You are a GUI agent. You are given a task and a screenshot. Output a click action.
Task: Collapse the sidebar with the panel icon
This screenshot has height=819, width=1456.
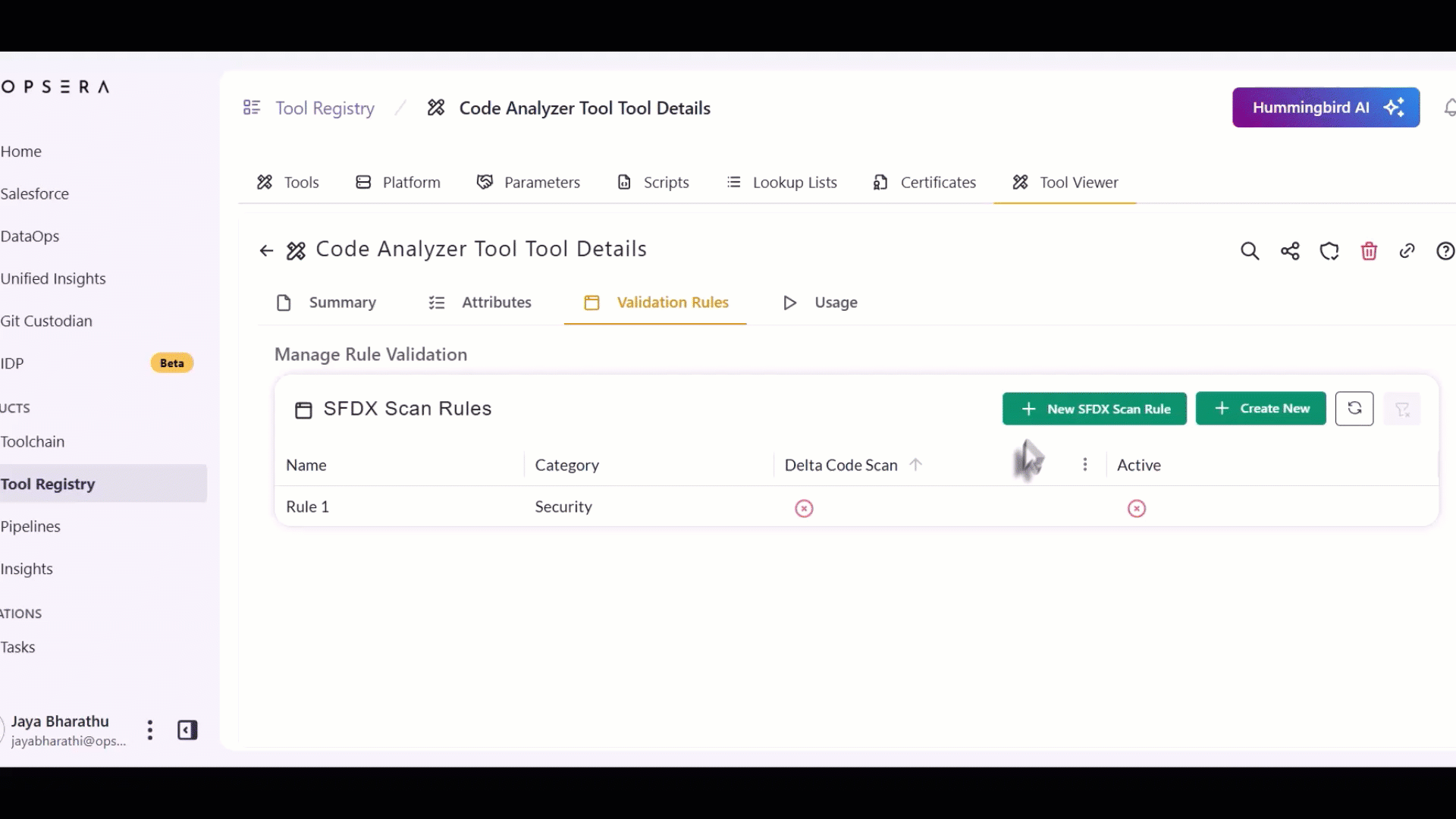pyautogui.click(x=187, y=730)
